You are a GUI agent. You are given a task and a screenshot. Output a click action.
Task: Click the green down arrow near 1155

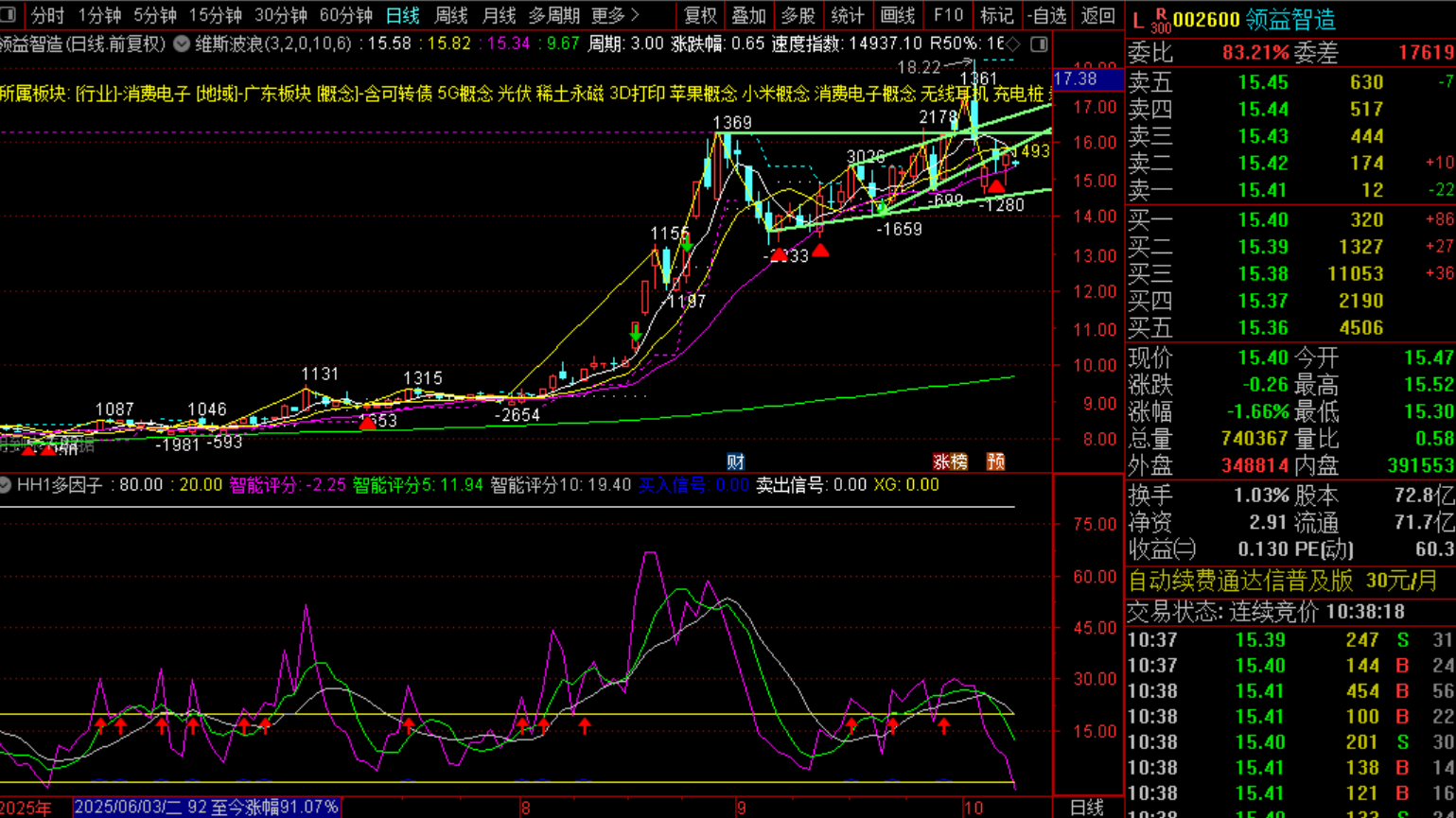tap(687, 245)
